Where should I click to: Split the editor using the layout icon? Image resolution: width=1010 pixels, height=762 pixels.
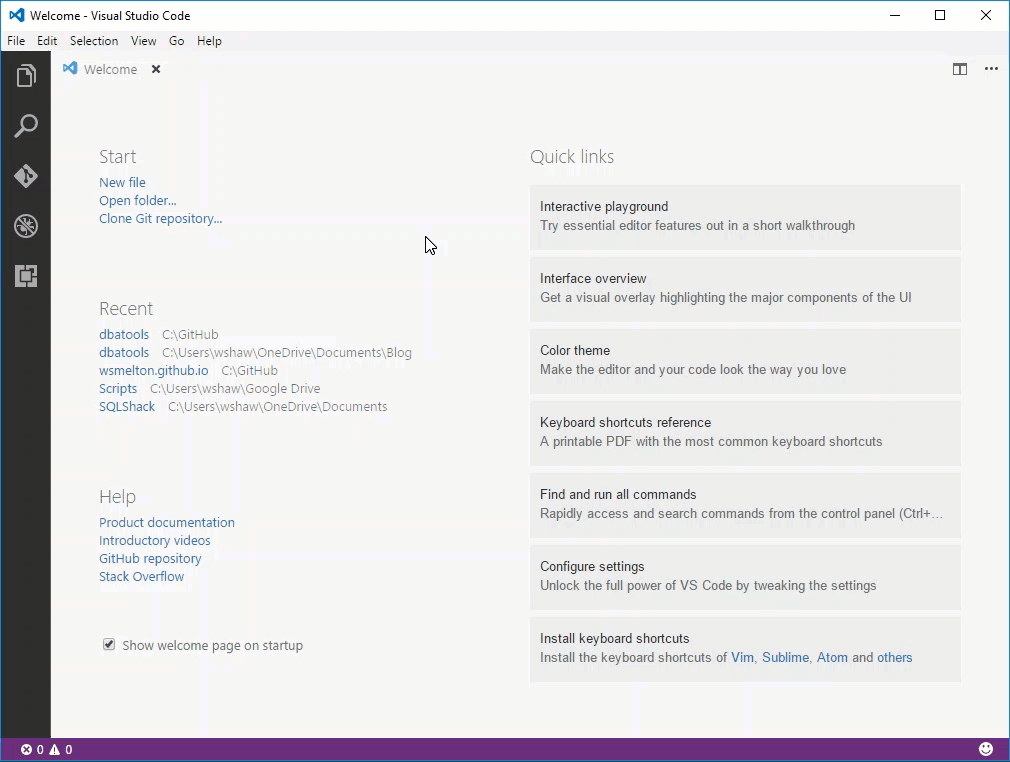[x=959, y=69]
